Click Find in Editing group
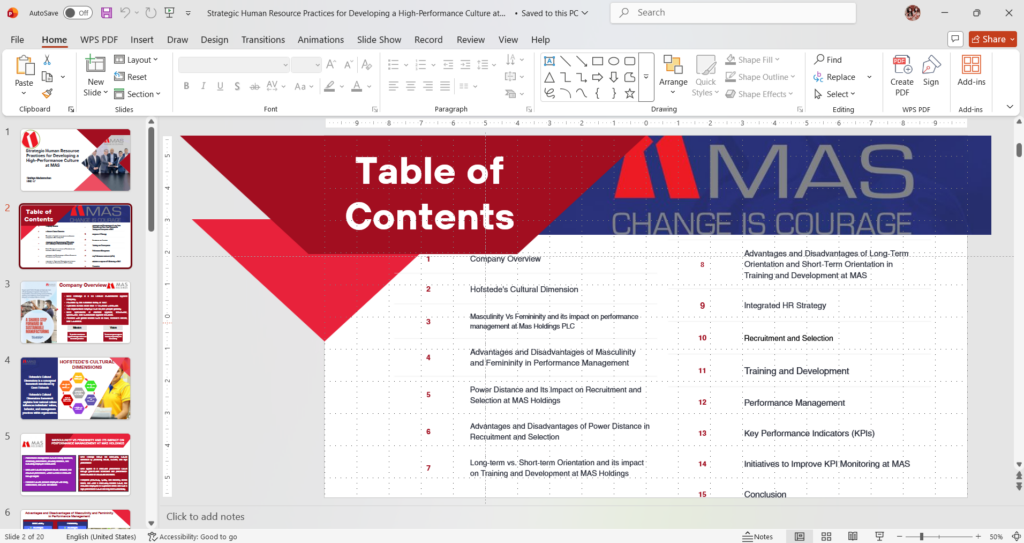 point(828,59)
